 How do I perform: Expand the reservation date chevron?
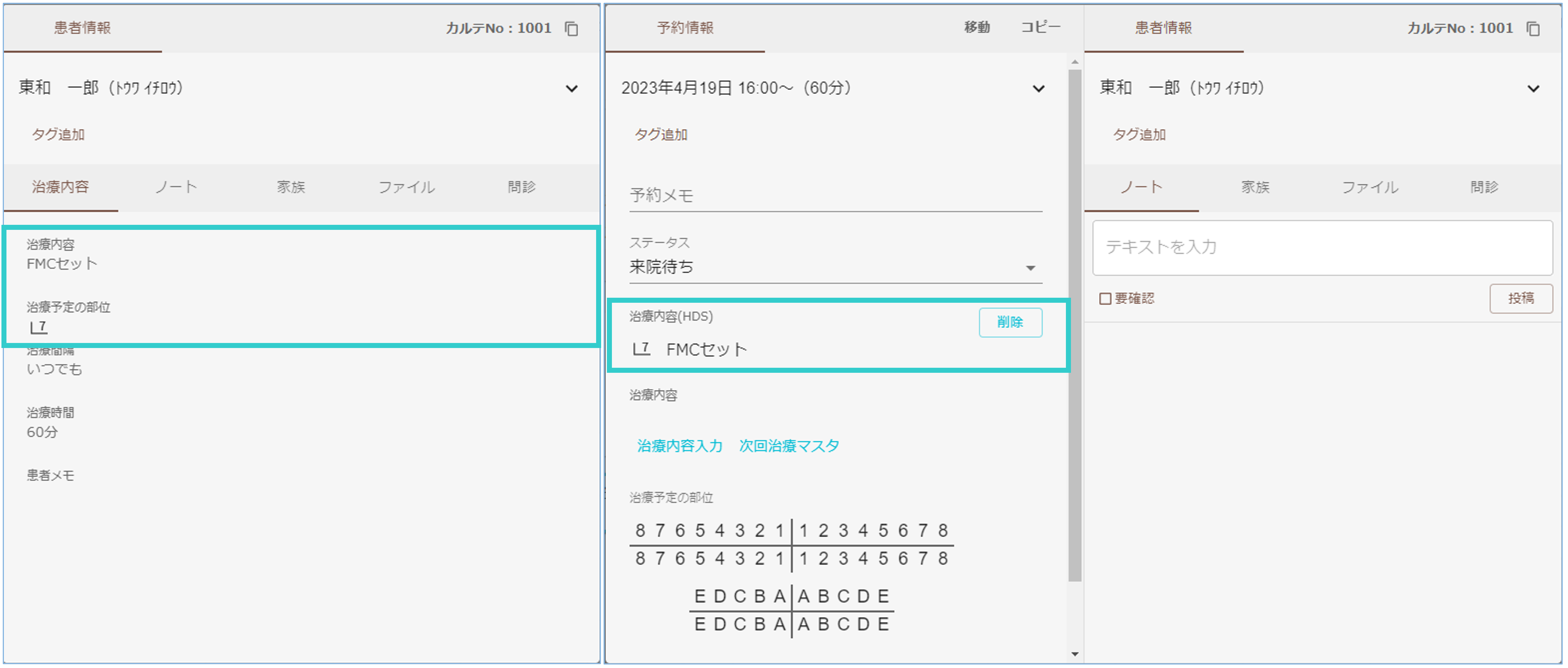click(x=1038, y=88)
